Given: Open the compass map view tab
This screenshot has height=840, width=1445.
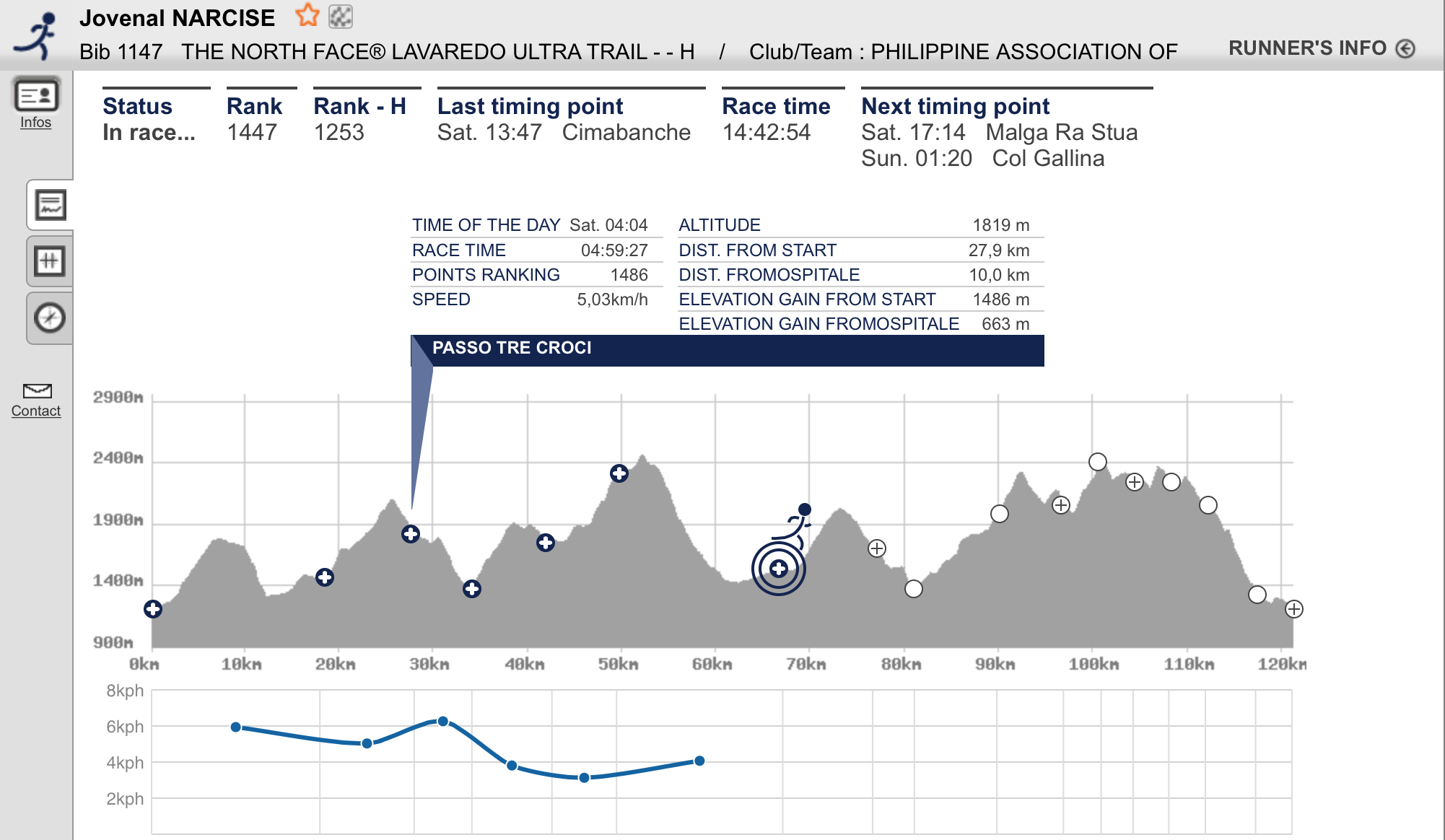Looking at the screenshot, I should pyautogui.click(x=50, y=318).
